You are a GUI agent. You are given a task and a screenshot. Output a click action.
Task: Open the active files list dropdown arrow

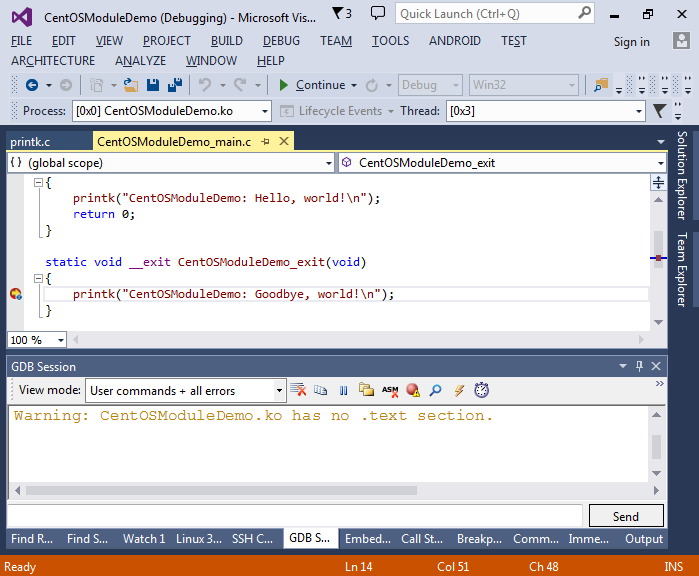point(661,142)
